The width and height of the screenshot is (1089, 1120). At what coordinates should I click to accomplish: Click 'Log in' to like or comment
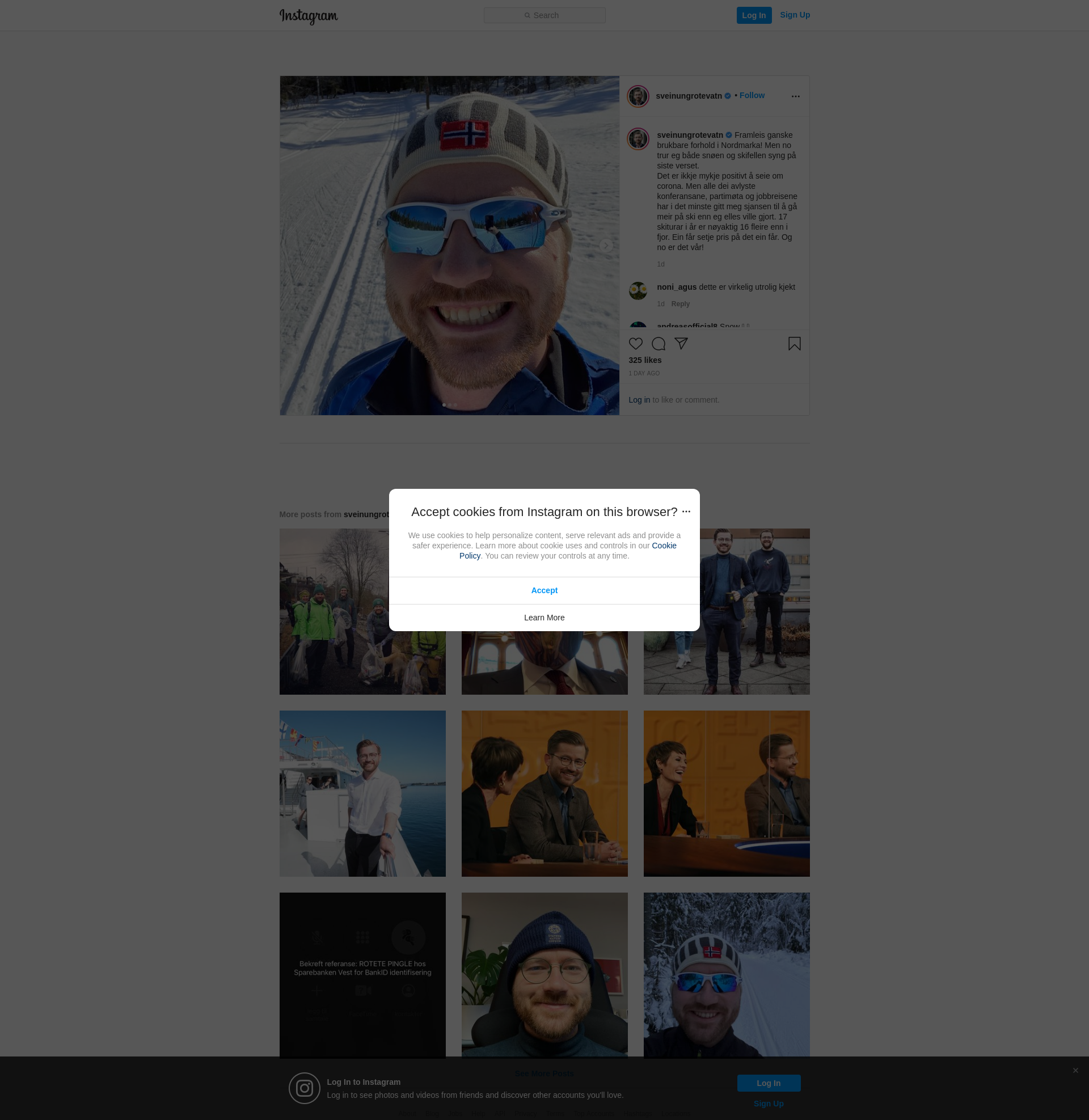tap(639, 400)
